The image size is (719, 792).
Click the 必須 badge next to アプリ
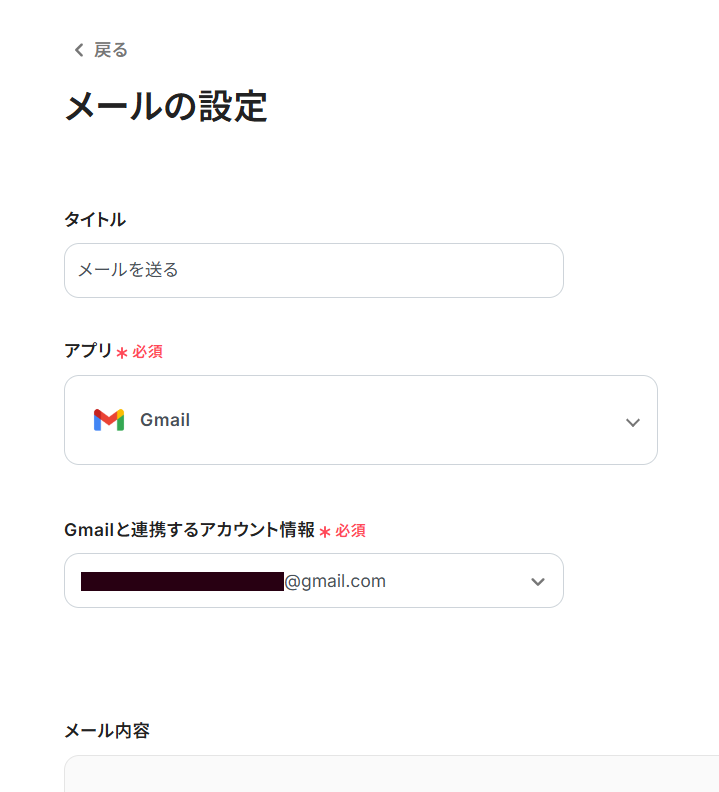click(x=147, y=352)
